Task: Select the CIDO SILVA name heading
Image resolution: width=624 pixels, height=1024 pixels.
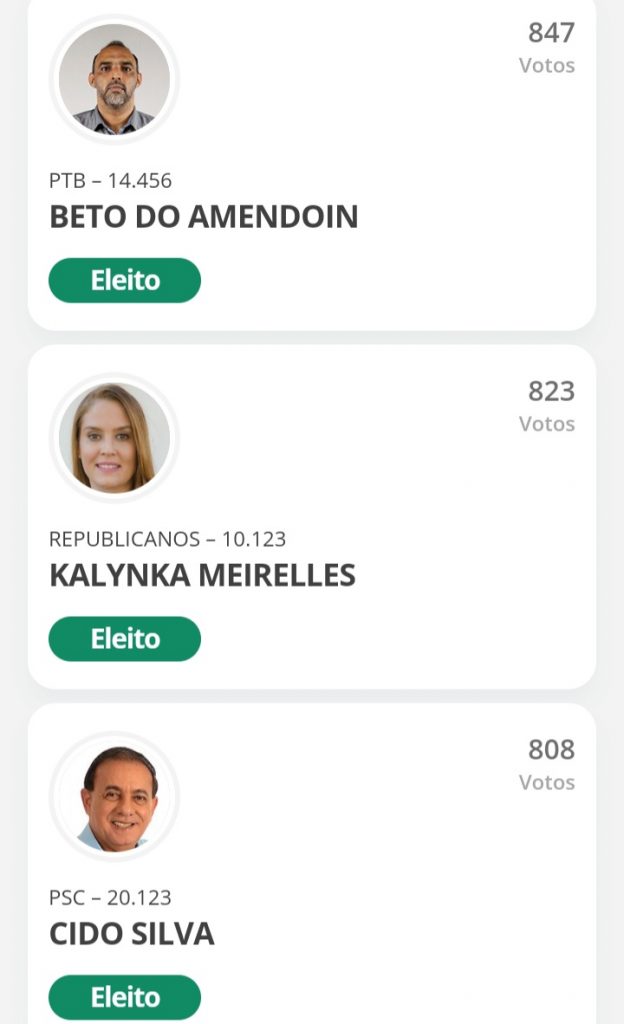Action: [x=132, y=934]
